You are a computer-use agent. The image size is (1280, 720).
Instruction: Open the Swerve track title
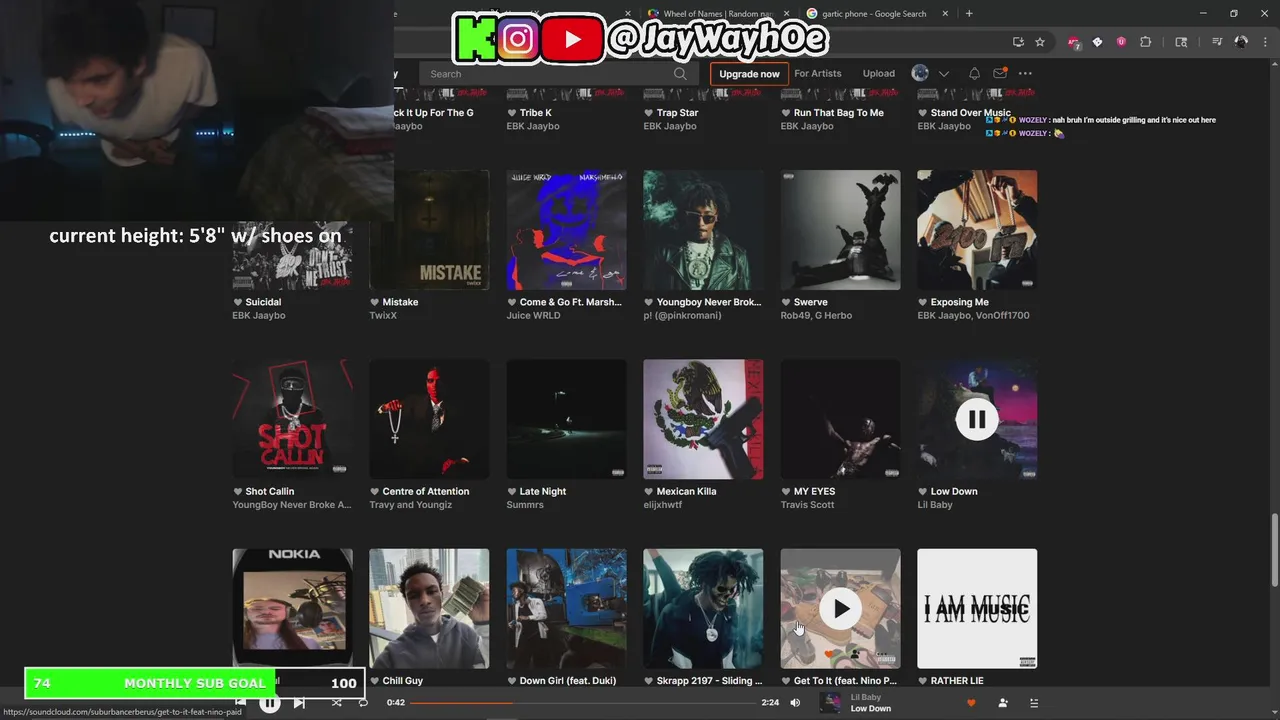811,302
